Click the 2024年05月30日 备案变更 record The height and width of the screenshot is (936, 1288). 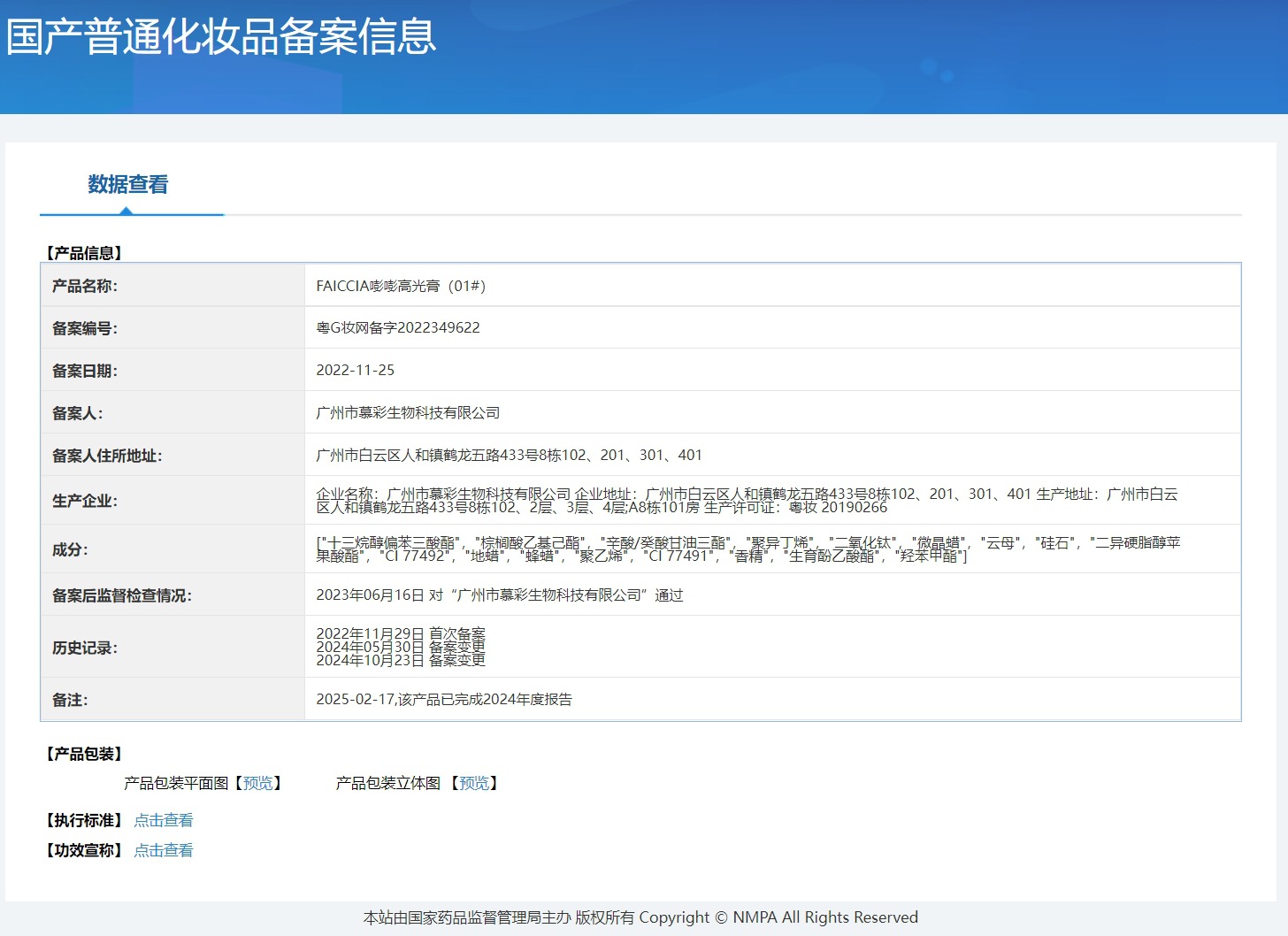click(x=401, y=647)
